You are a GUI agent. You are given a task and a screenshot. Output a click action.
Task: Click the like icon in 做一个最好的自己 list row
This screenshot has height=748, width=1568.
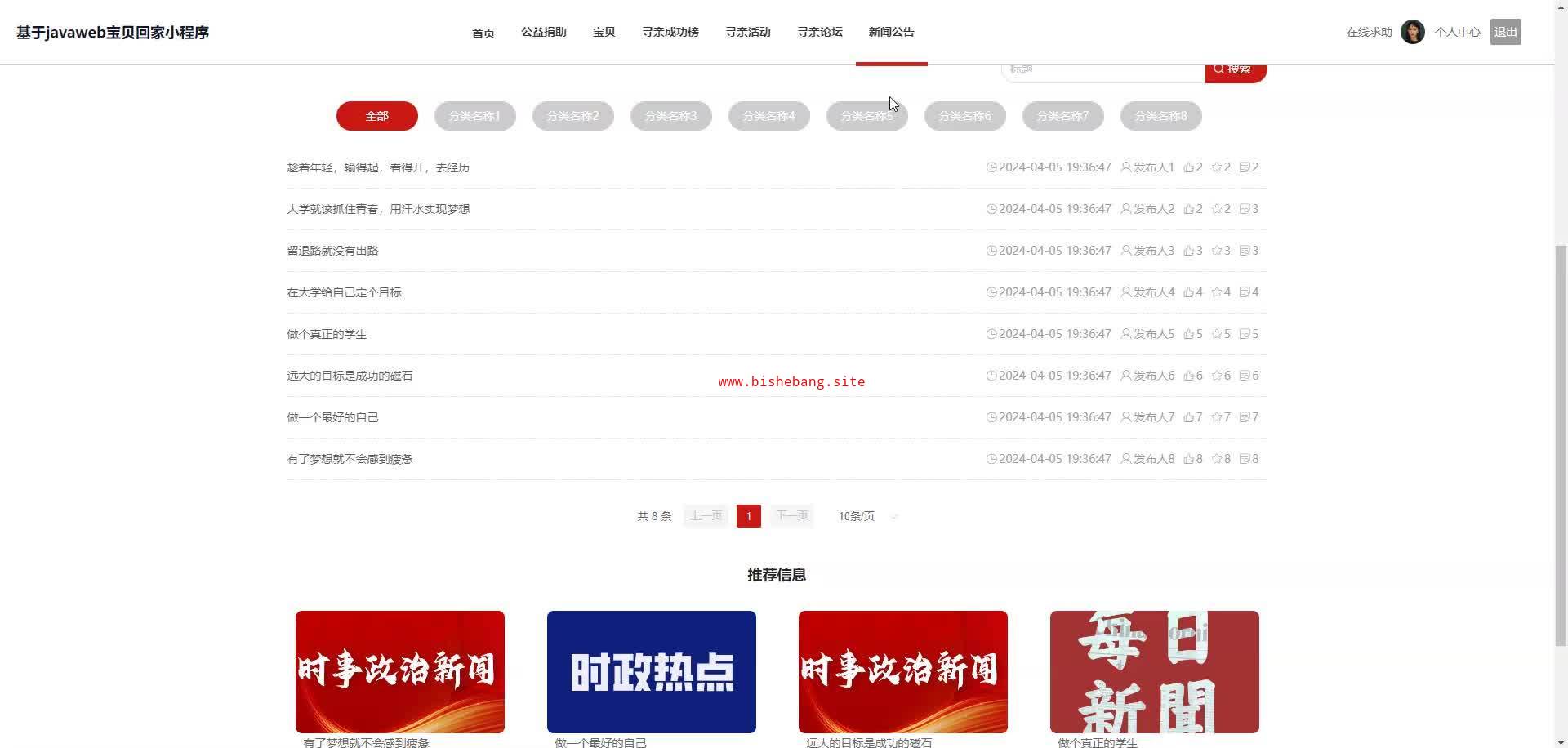(x=1188, y=417)
